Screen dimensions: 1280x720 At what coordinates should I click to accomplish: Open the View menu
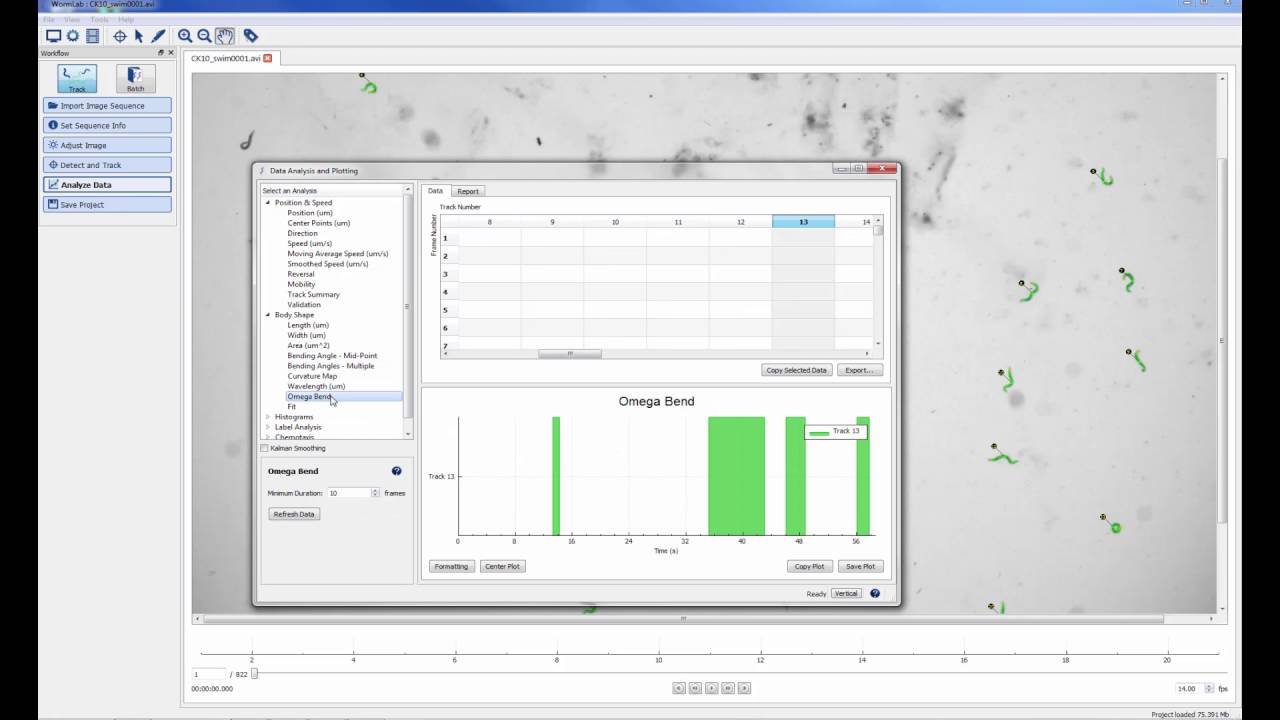(x=72, y=19)
